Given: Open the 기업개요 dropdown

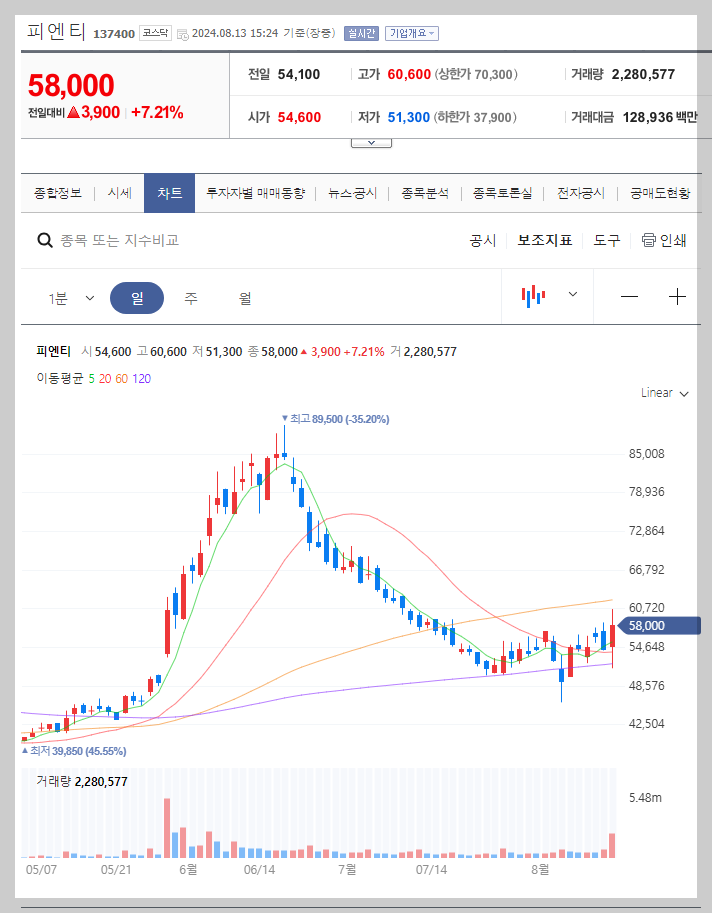Looking at the screenshot, I should [x=409, y=31].
